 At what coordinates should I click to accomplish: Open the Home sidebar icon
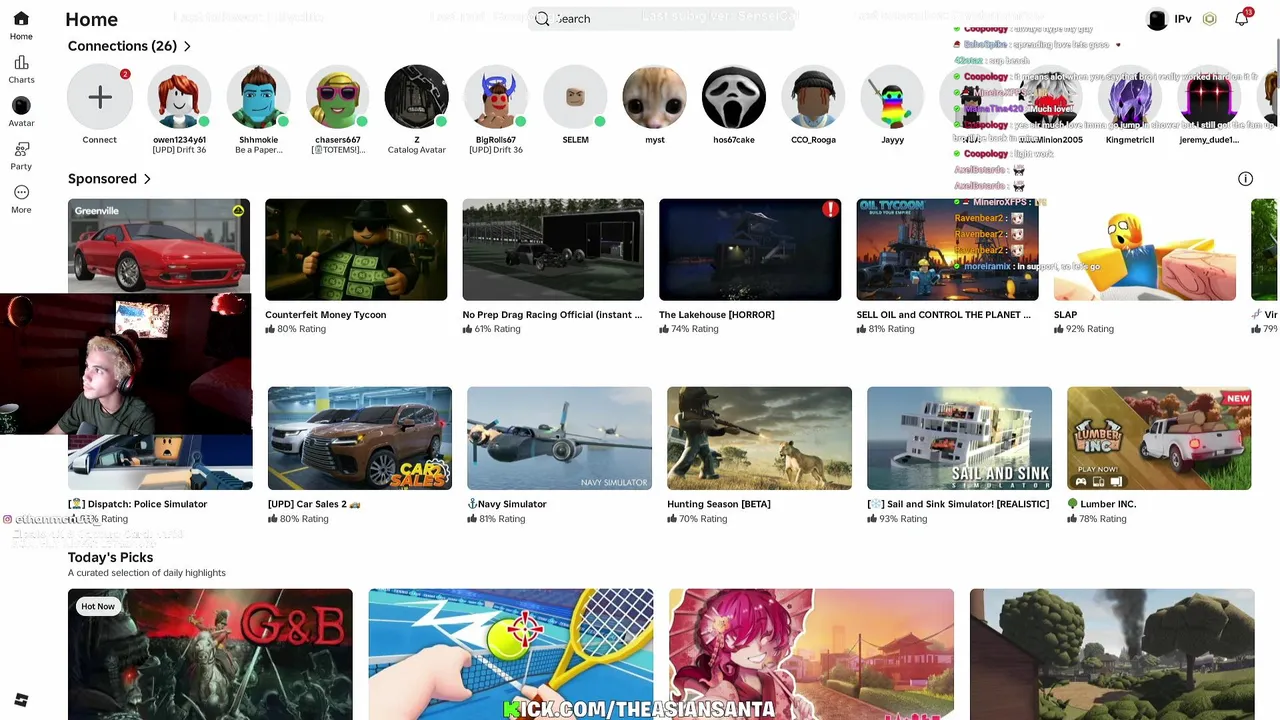[21, 19]
